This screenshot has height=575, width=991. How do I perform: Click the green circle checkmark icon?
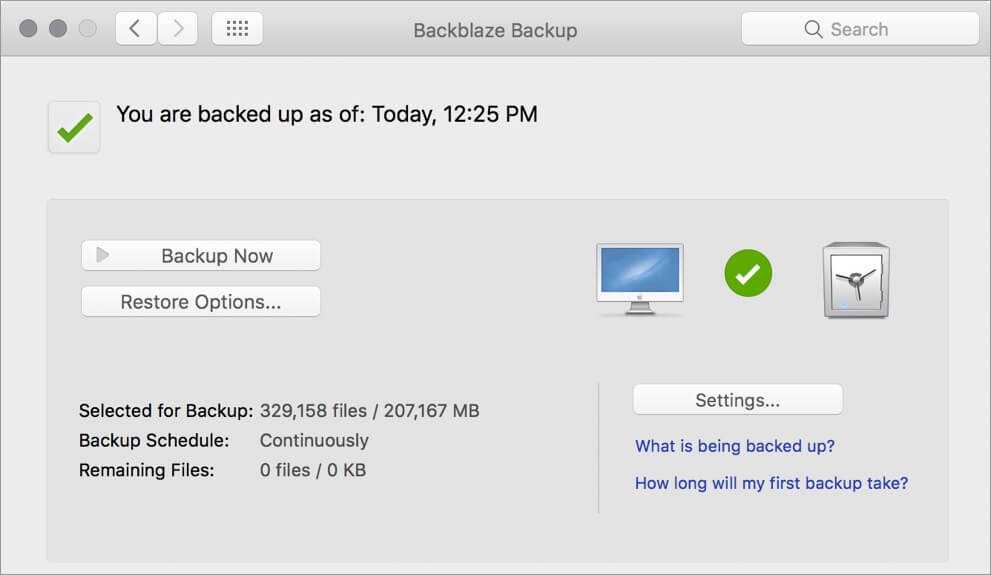tap(748, 273)
